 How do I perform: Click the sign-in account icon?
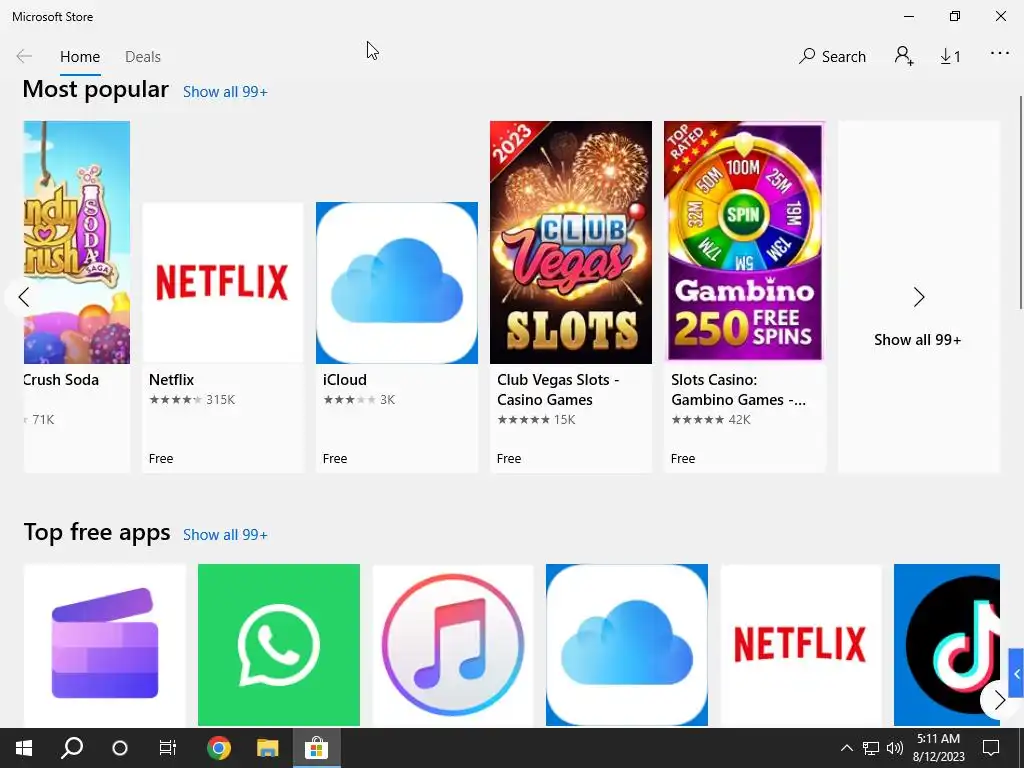point(904,56)
